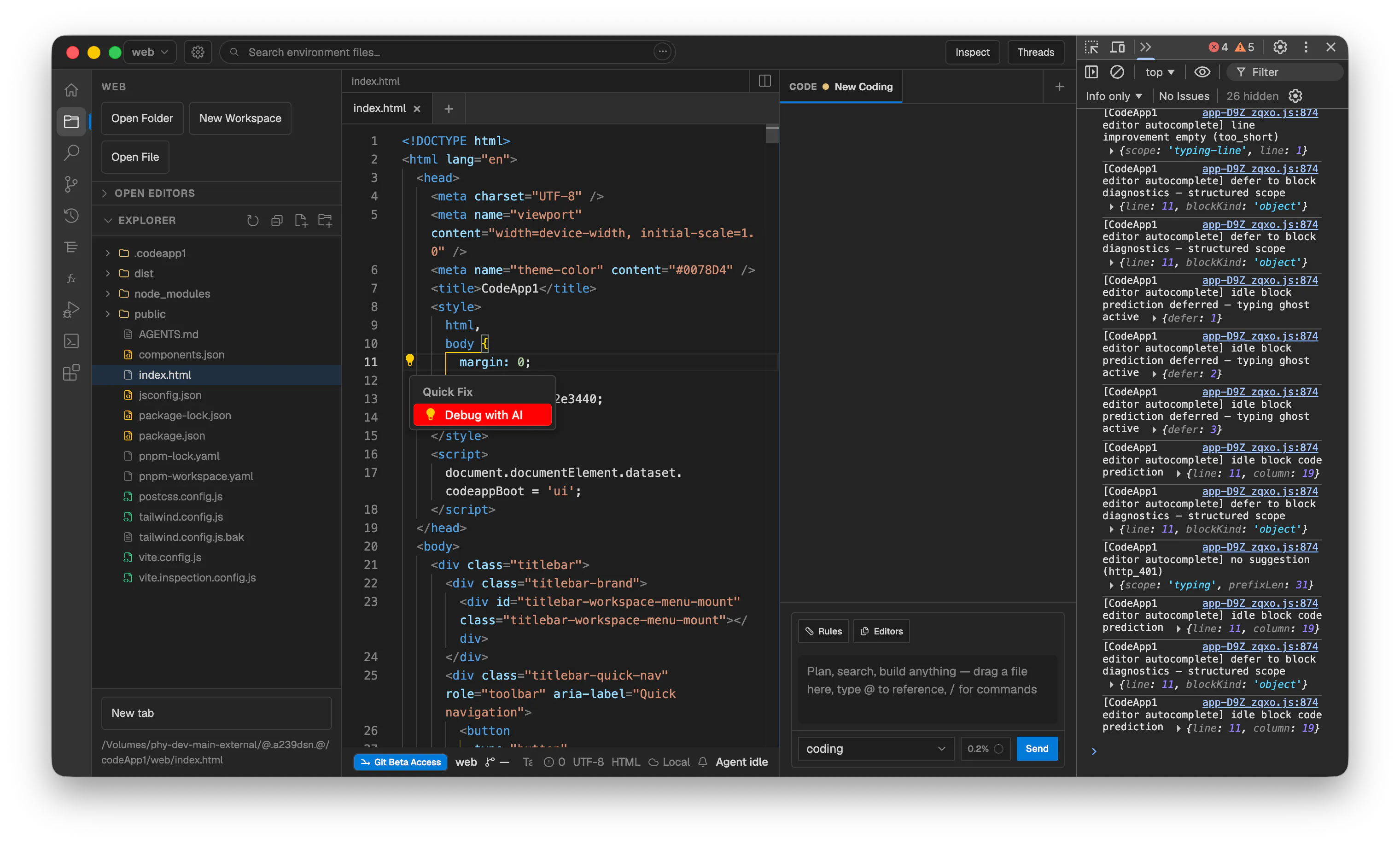Viewport: 1400px width, 845px height.
Task: Open the coding mode dropdown
Action: [875, 748]
